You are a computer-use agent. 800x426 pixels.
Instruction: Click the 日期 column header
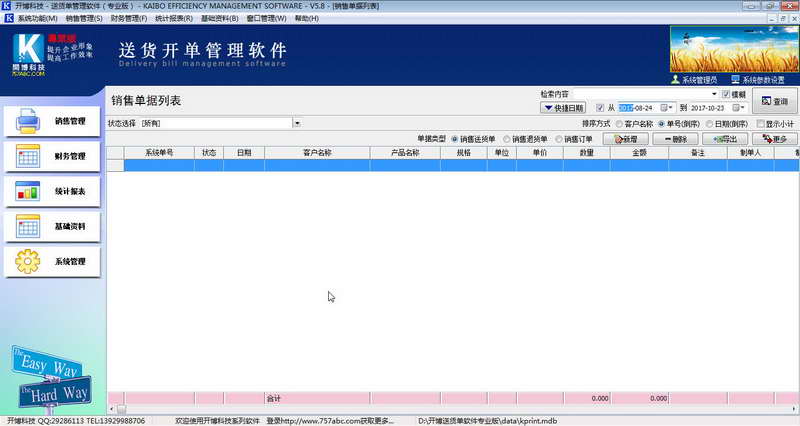click(244, 153)
